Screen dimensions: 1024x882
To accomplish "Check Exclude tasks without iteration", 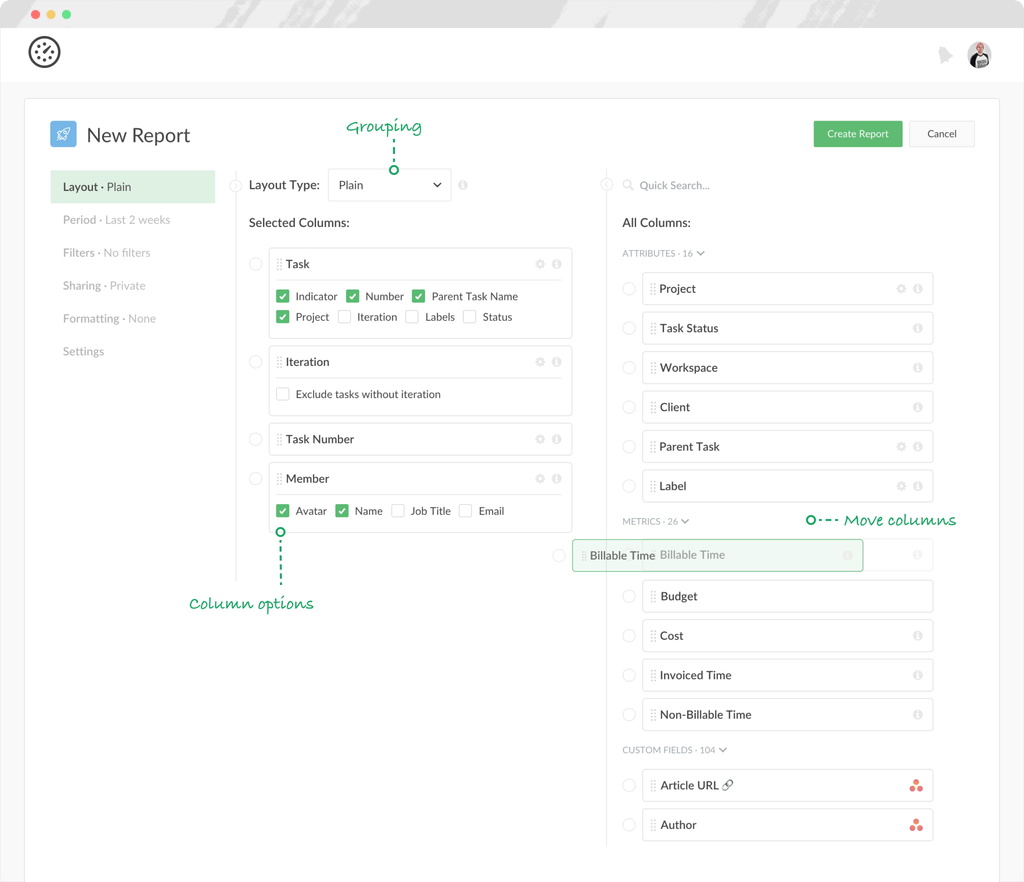I will 281,394.
